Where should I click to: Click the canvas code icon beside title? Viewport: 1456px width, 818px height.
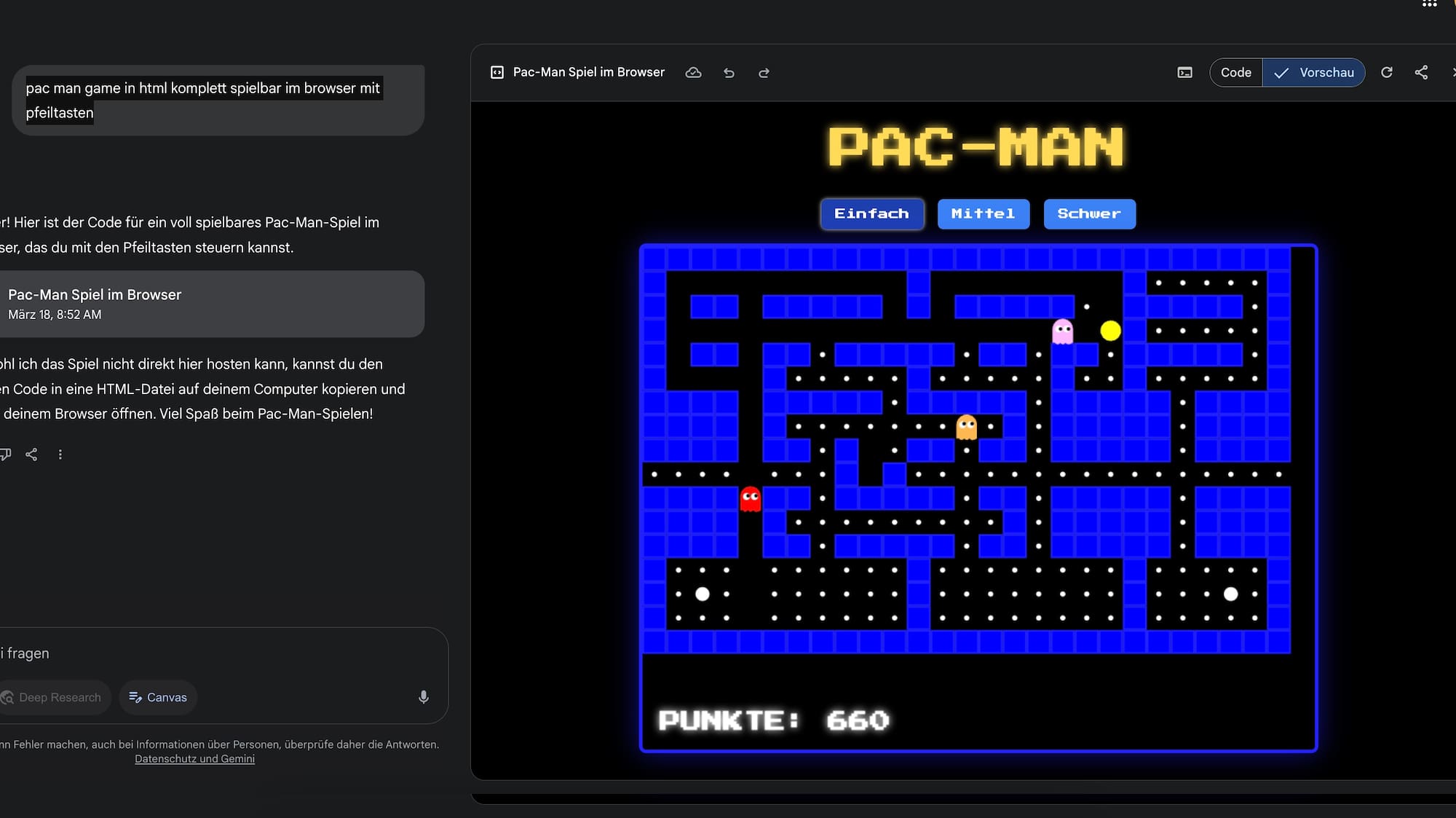click(x=497, y=72)
